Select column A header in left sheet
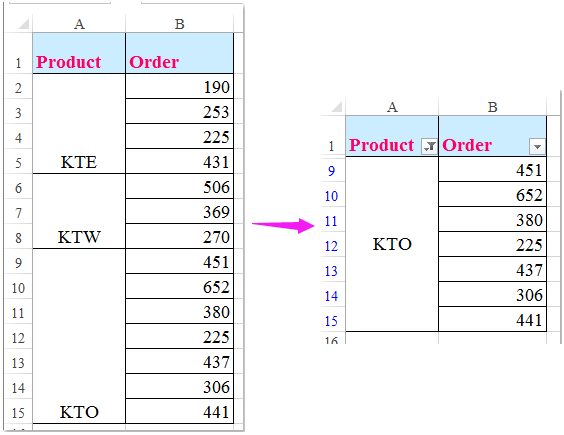 tap(79, 24)
